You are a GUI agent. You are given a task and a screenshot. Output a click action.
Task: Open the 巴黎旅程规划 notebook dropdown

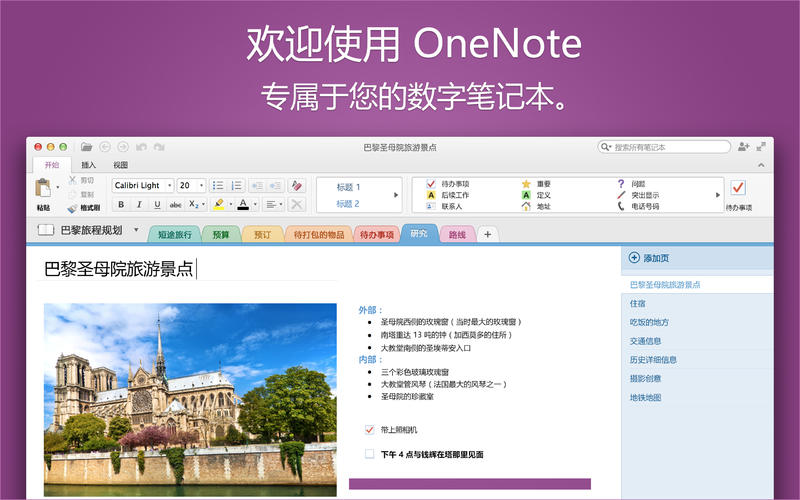136,230
